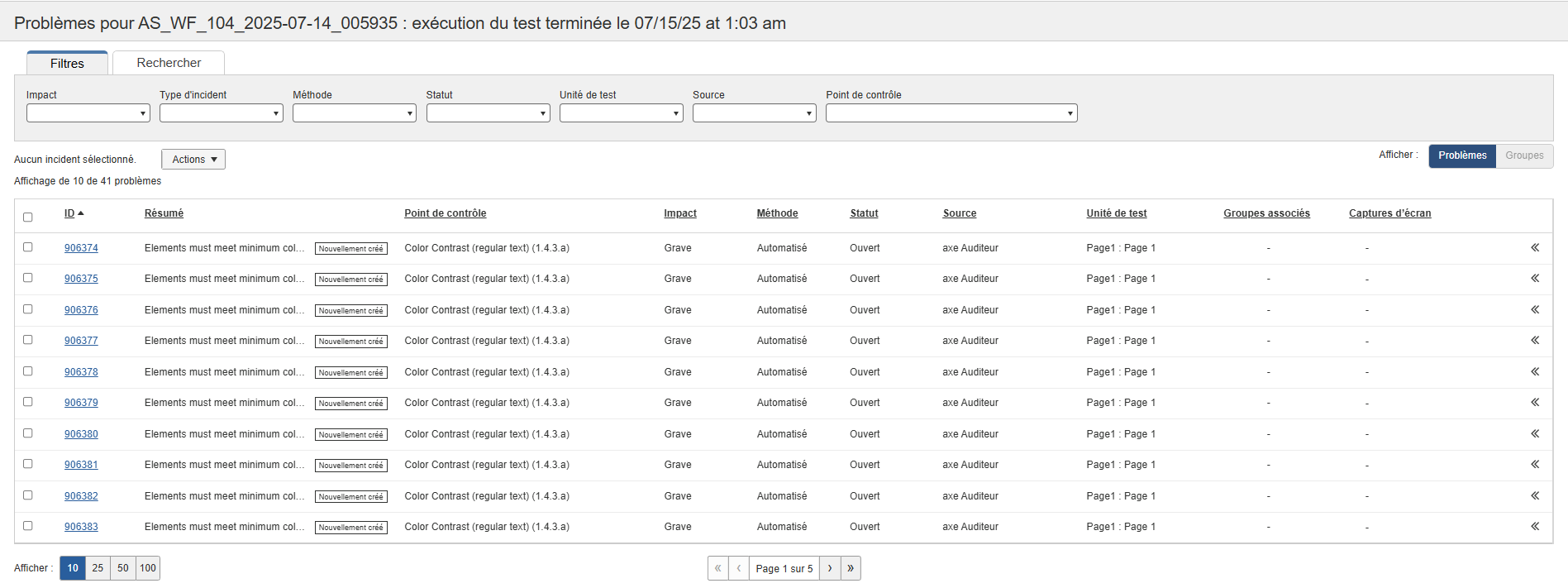This screenshot has width=1568, height=588.
Task: Go to previous page arrow
Action: pyautogui.click(x=738, y=568)
